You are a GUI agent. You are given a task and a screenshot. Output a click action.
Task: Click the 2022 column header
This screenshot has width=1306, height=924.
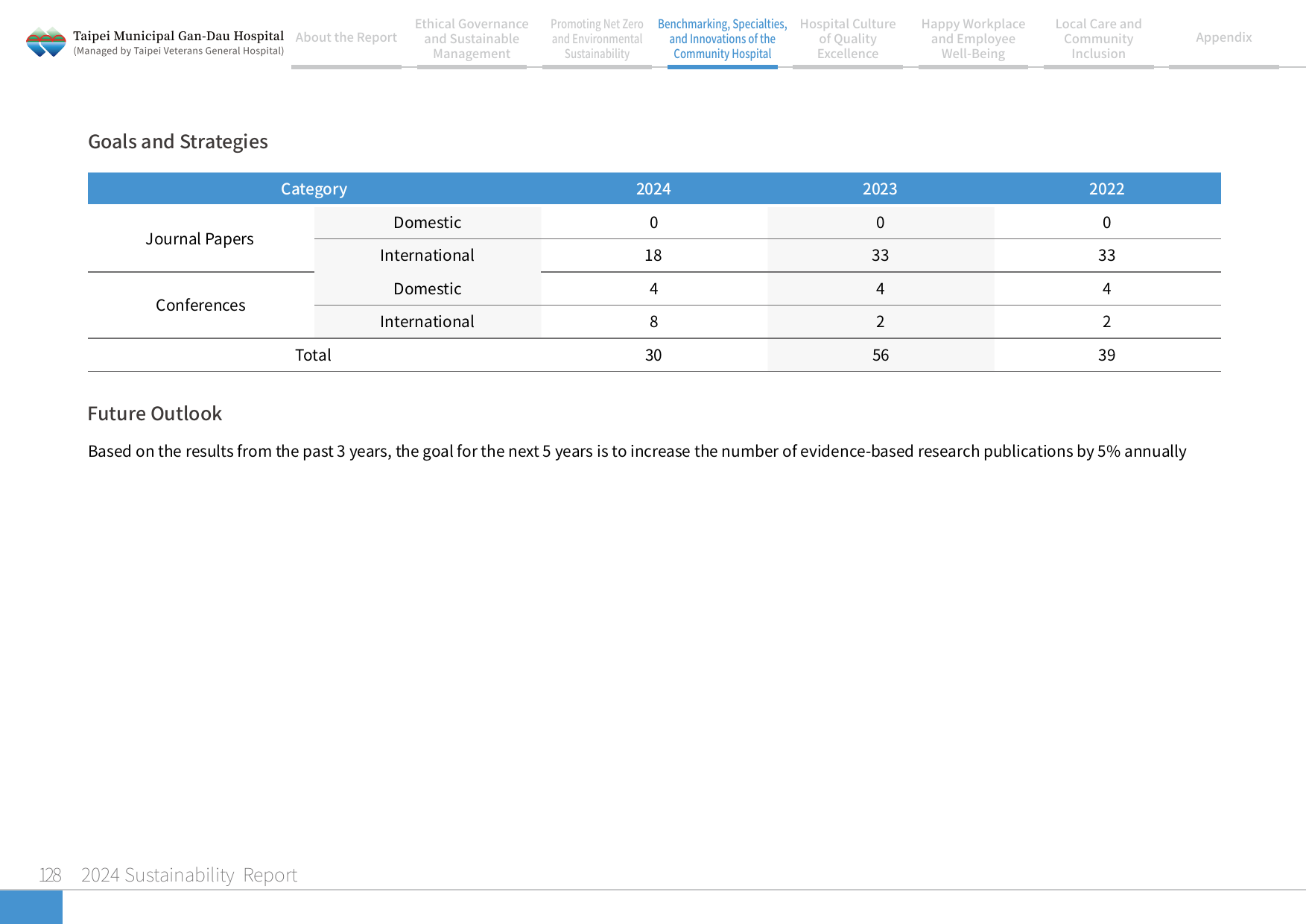click(1106, 189)
